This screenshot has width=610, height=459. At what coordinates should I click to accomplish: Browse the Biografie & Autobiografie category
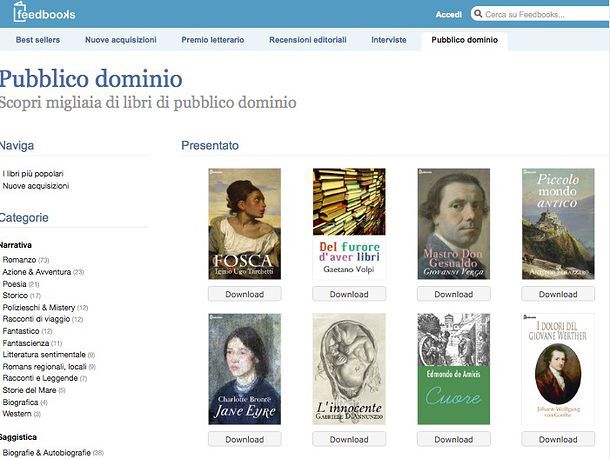(47, 453)
